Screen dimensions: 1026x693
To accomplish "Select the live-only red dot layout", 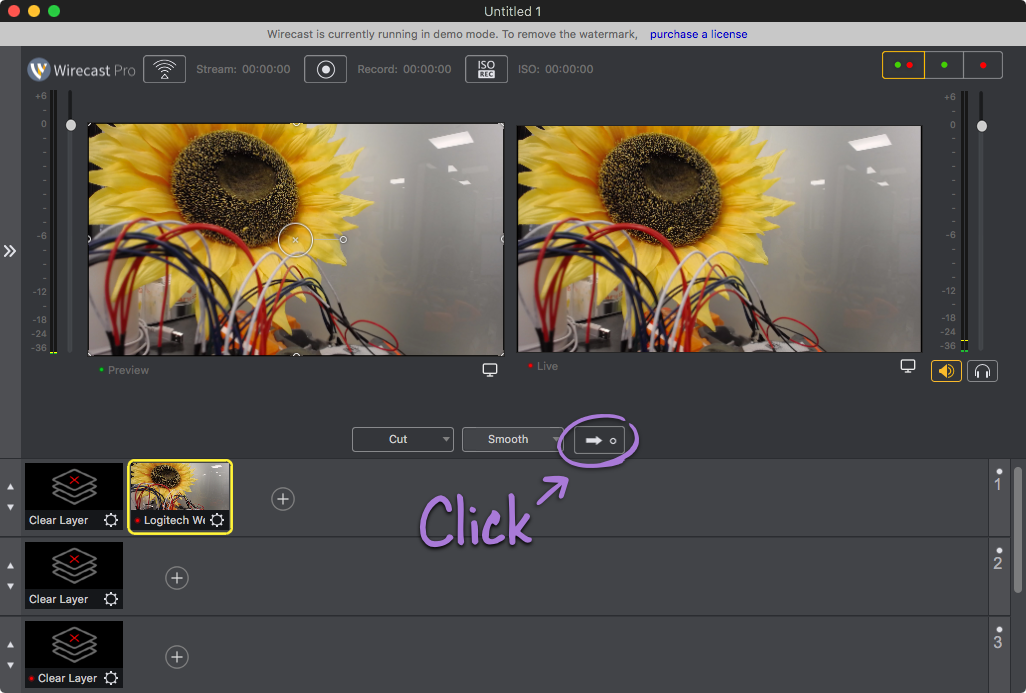I will click(983, 65).
